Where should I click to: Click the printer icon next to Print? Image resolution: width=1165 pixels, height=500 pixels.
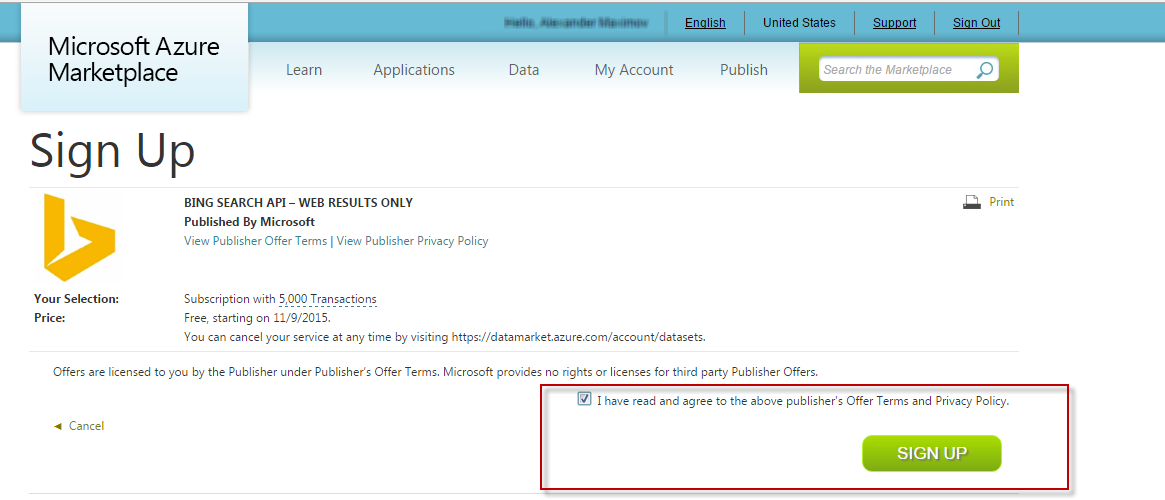(972, 202)
